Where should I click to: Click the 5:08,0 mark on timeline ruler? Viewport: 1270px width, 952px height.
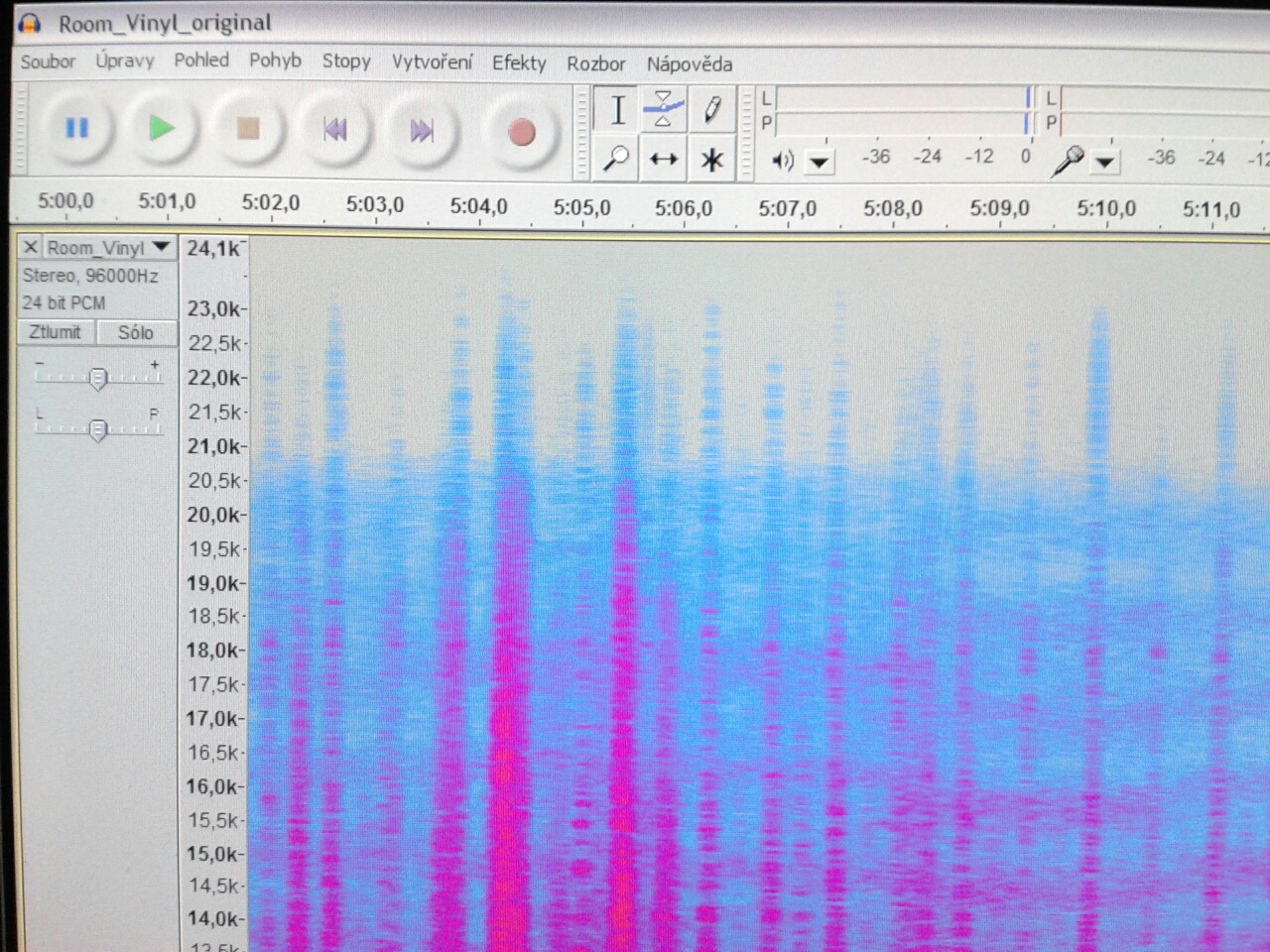892,208
